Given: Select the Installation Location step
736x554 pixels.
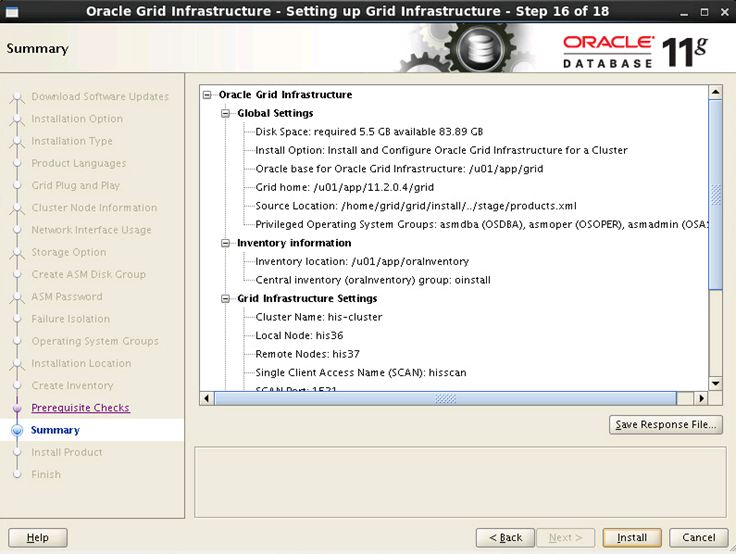Looking at the screenshot, I should click(x=81, y=363).
